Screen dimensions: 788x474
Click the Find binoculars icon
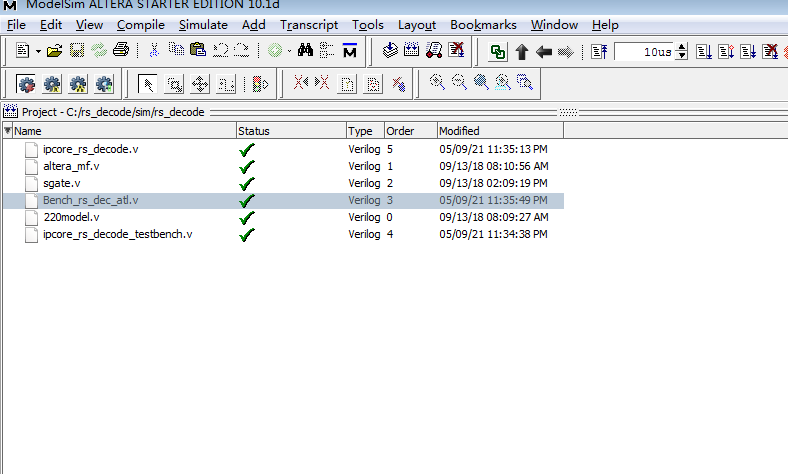[x=305, y=50]
